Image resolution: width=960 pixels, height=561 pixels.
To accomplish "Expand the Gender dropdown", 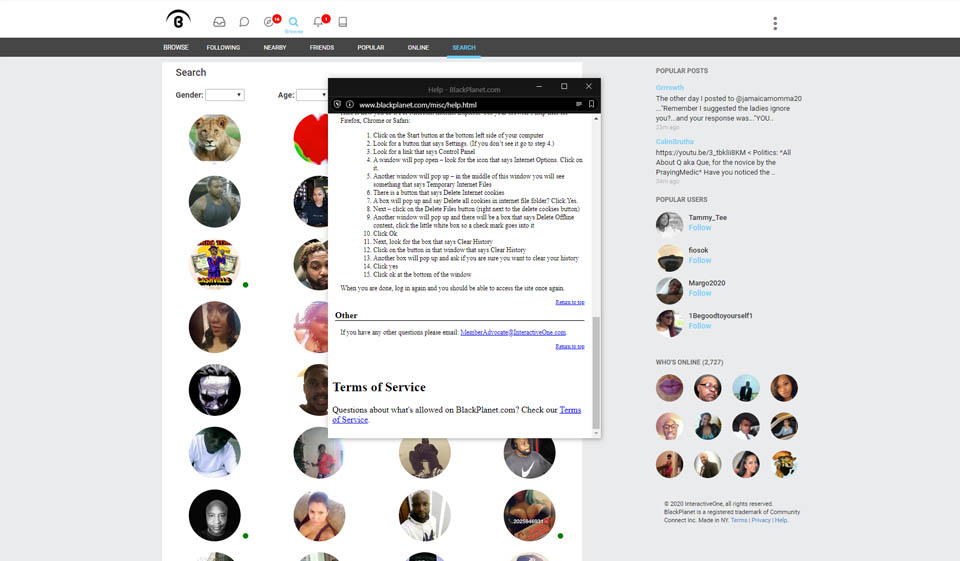I will coord(224,95).
